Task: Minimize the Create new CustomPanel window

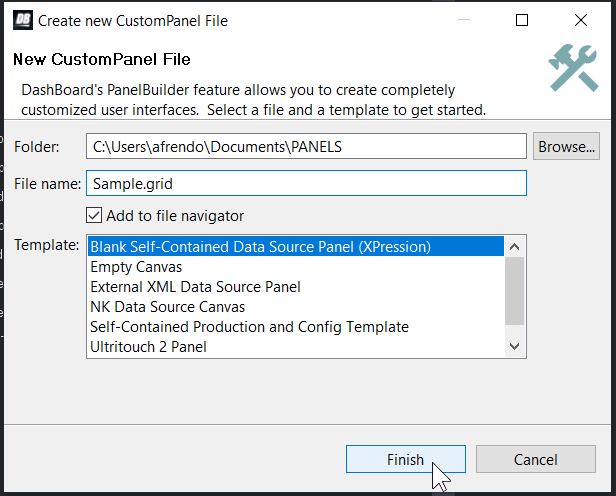Action: point(462,19)
